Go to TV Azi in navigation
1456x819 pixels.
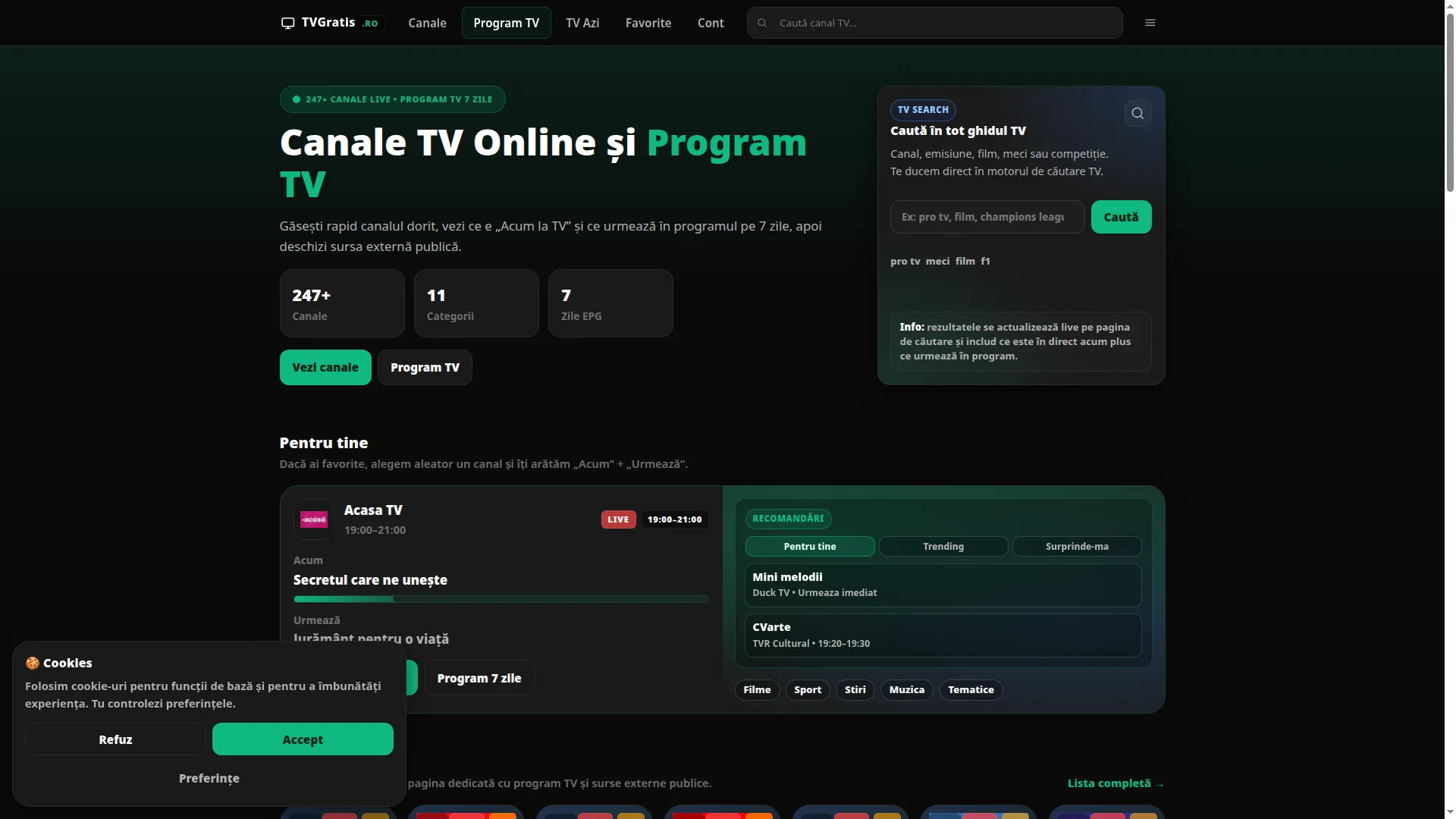(x=582, y=23)
